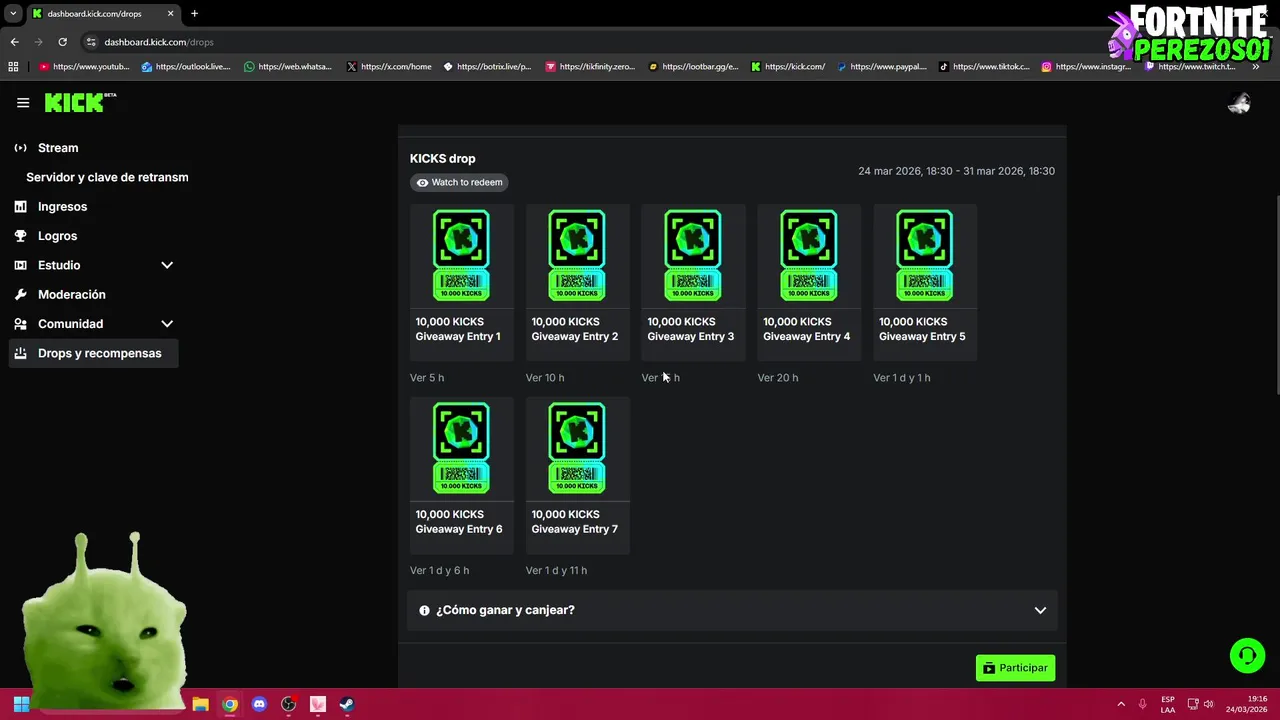
Task: Open the YouTube bookmark
Action: [84, 67]
